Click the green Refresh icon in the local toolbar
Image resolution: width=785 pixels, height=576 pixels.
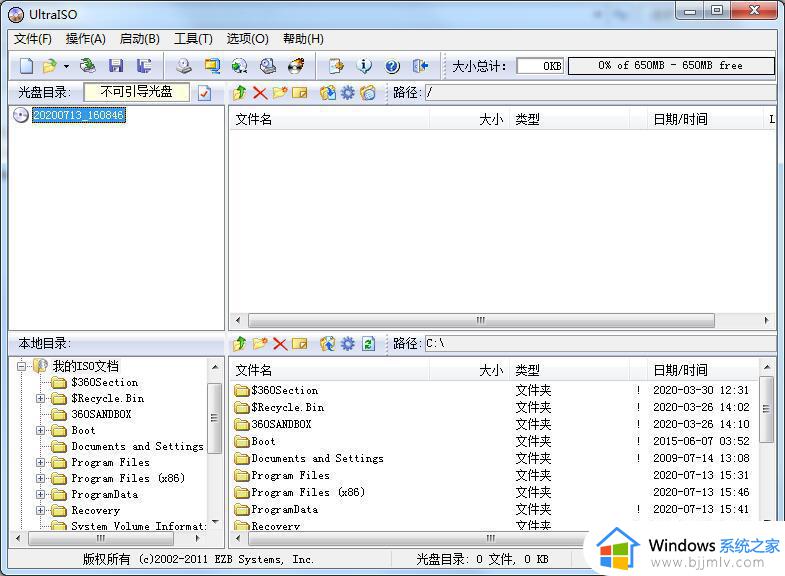click(x=368, y=344)
